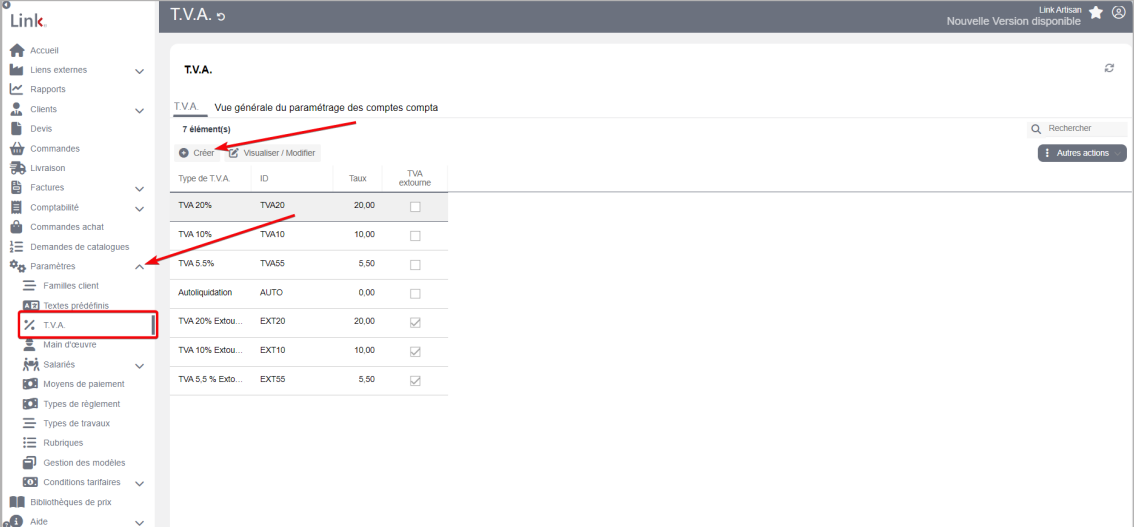Click the Créer button
The image size is (1134, 527).
point(197,153)
